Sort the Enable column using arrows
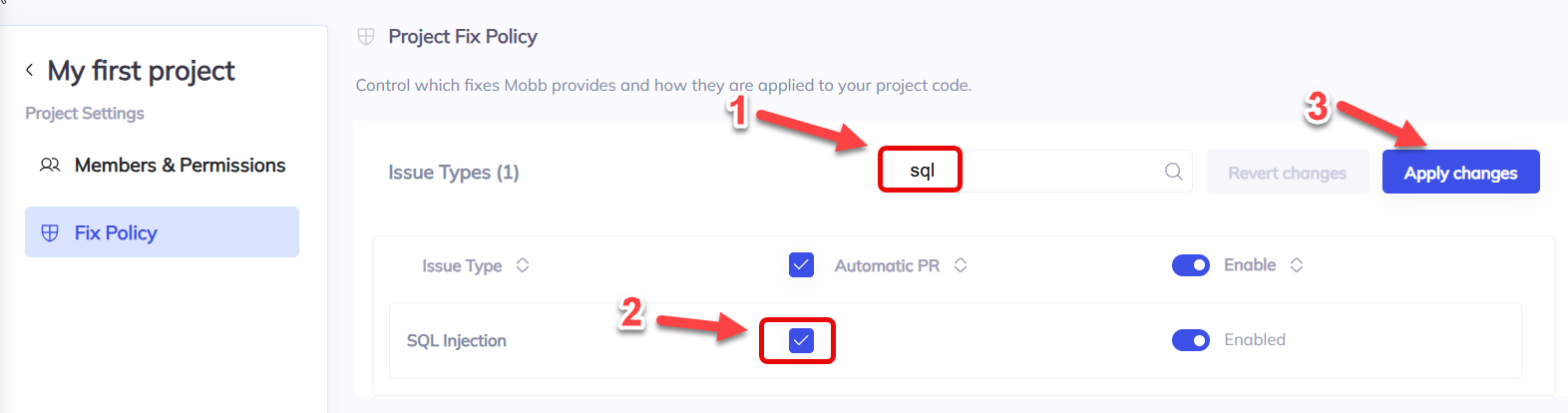This screenshot has height=413, width=1568. point(1297,265)
